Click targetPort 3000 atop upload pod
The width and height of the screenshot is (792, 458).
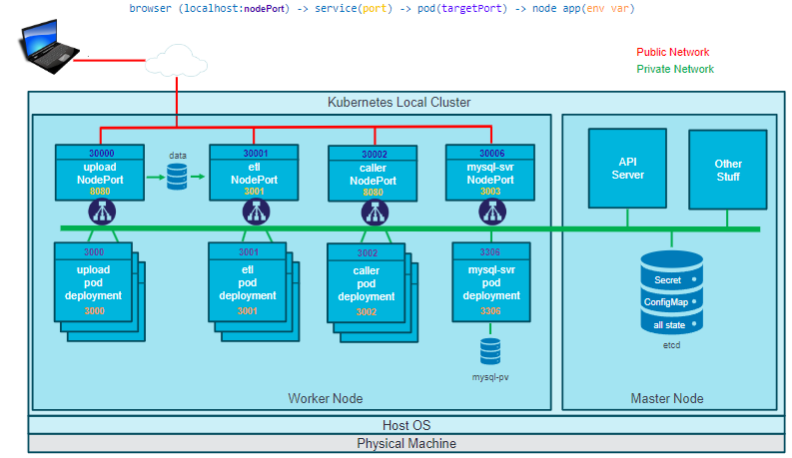point(94,252)
